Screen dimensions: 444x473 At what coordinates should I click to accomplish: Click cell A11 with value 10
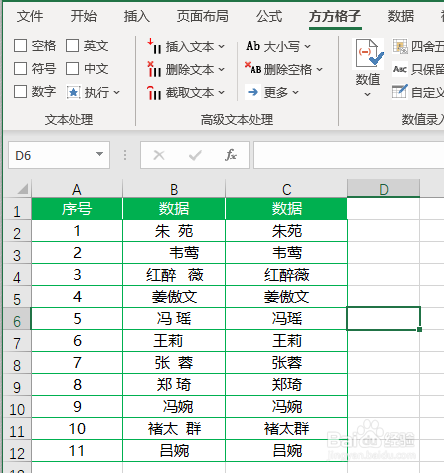click(77, 429)
